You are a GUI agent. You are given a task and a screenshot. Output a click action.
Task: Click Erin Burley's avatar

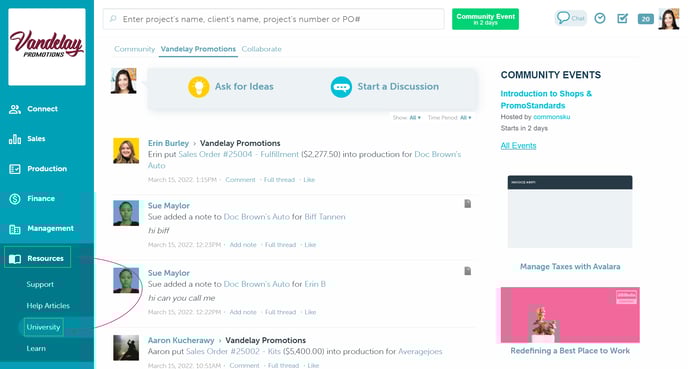click(x=126, y=150)
